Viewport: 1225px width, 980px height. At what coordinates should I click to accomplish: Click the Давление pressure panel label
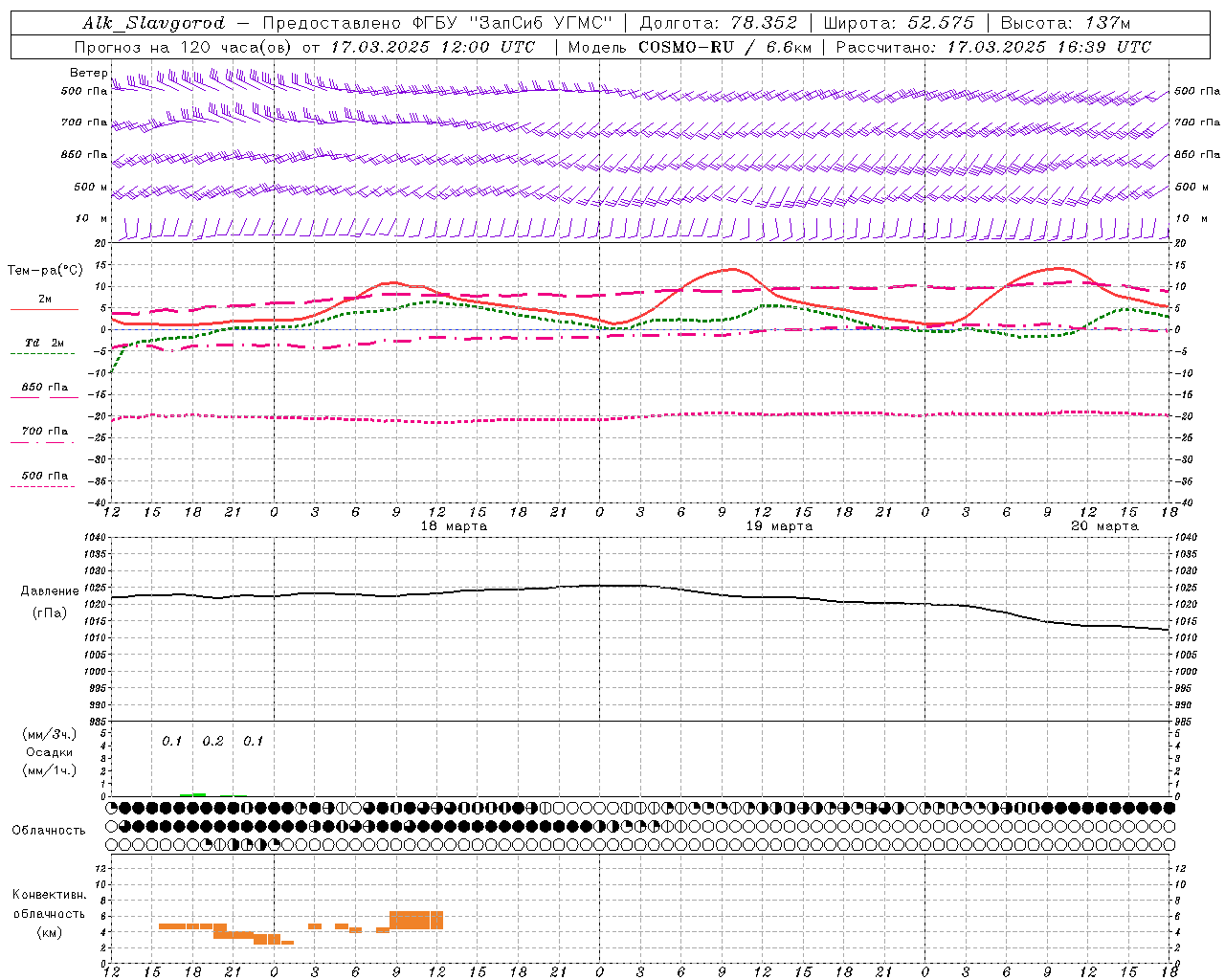click(50, 591)
